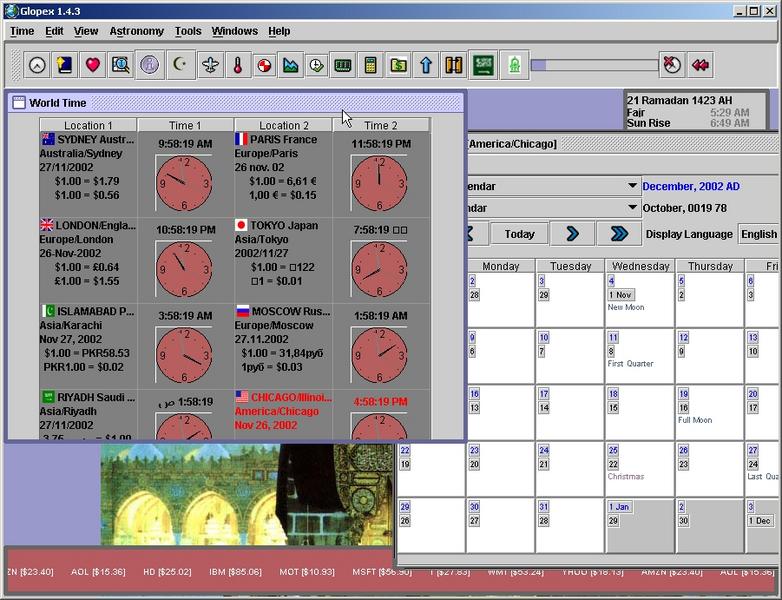Viewport: 782px width, 600px height.
Task: Go to next month with single arrow
Action: coord(572,234)
